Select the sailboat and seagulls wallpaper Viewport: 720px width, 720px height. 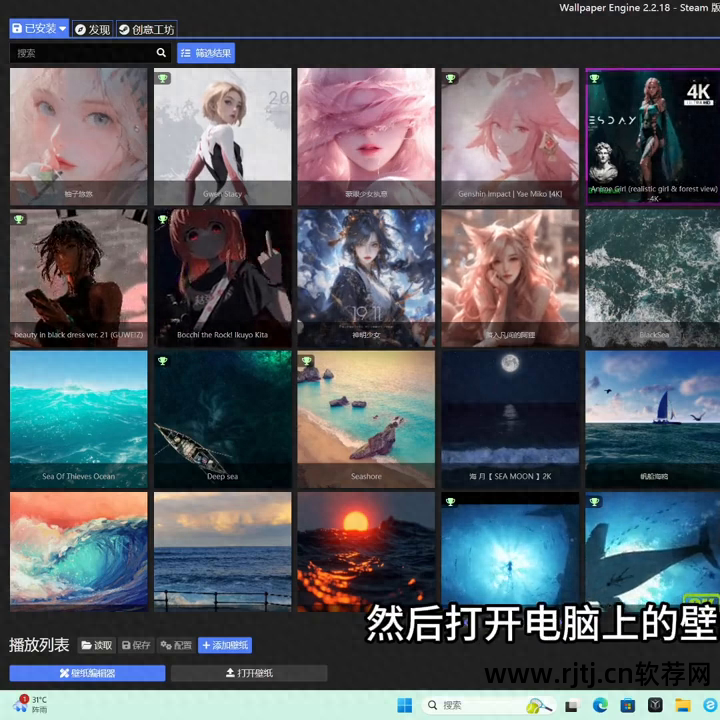click(653, 419)
